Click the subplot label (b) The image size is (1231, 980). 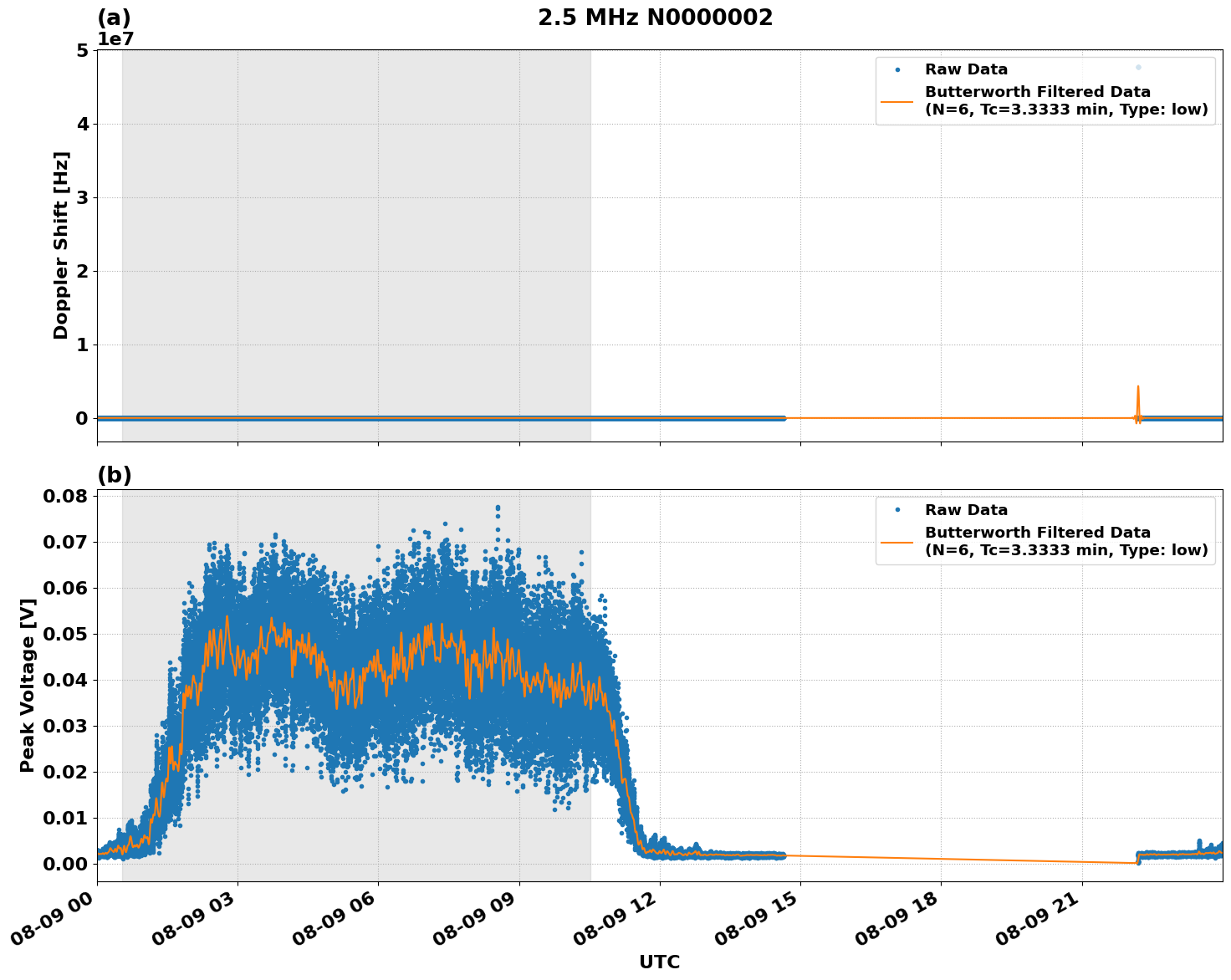click(x=115, y=475)
